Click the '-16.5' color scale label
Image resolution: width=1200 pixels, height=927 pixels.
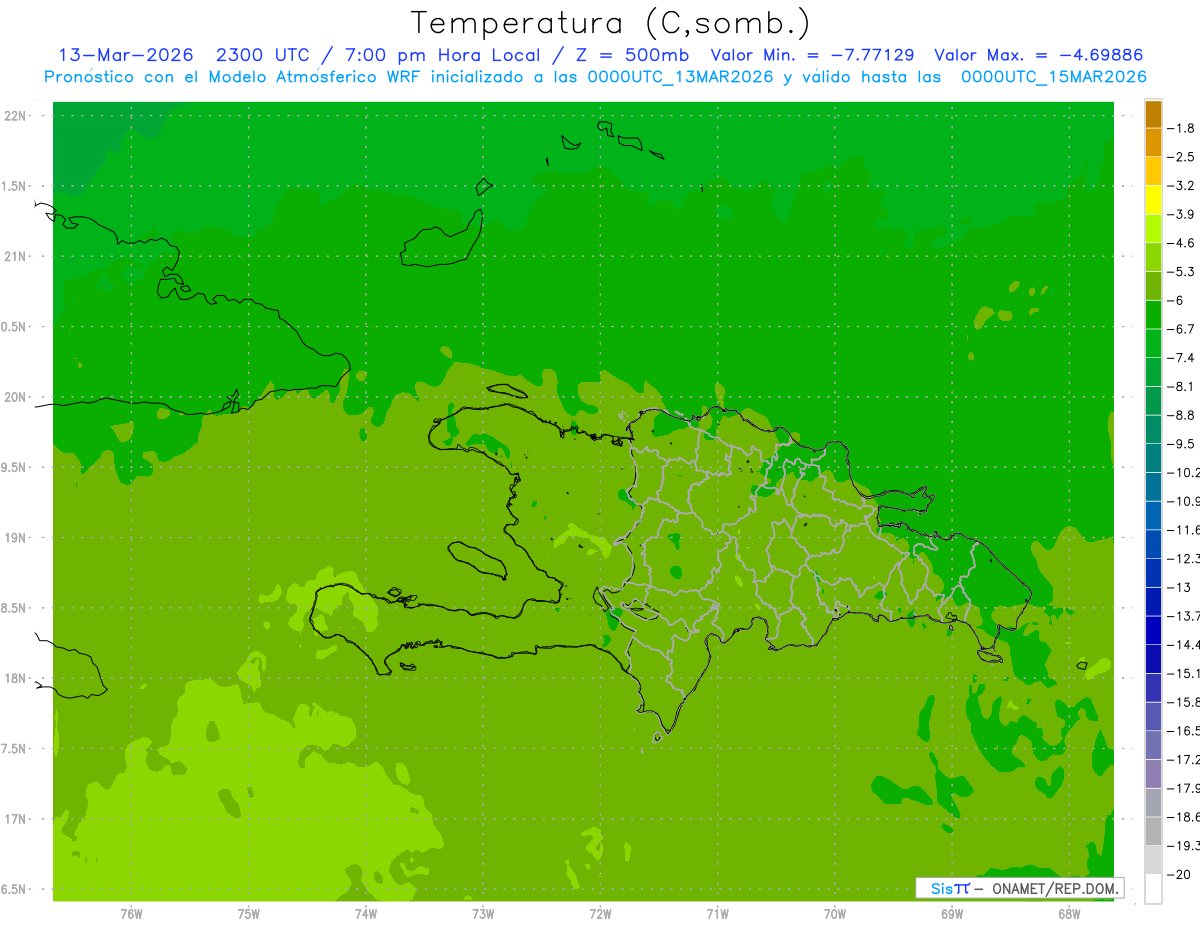(x=1185, y=731)
